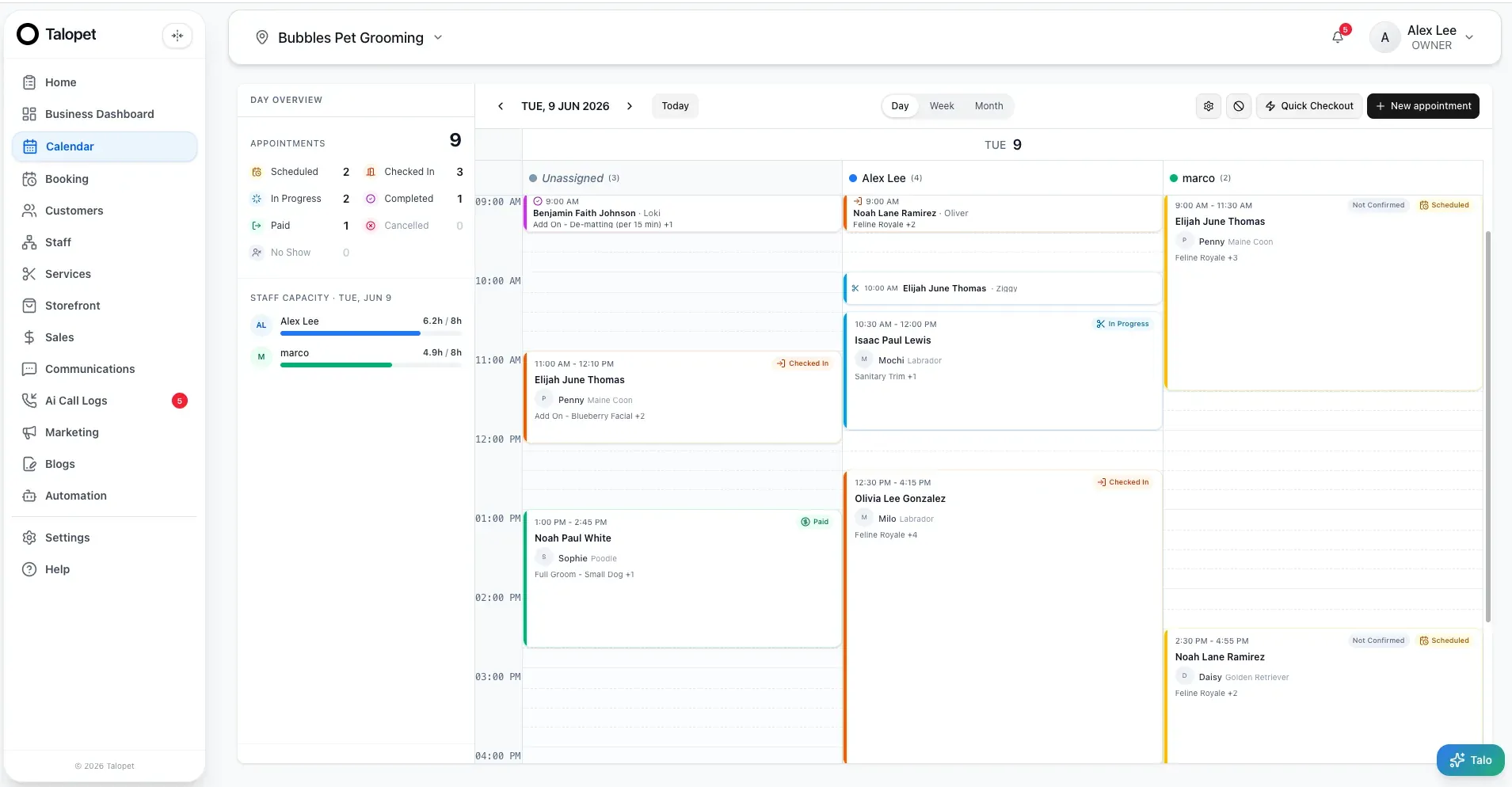The height and width of the screenshot is (787, 1512).
Task: Click Not Confirmed badge on 9:00 AM Elijah appointment
Action: 1378,205
